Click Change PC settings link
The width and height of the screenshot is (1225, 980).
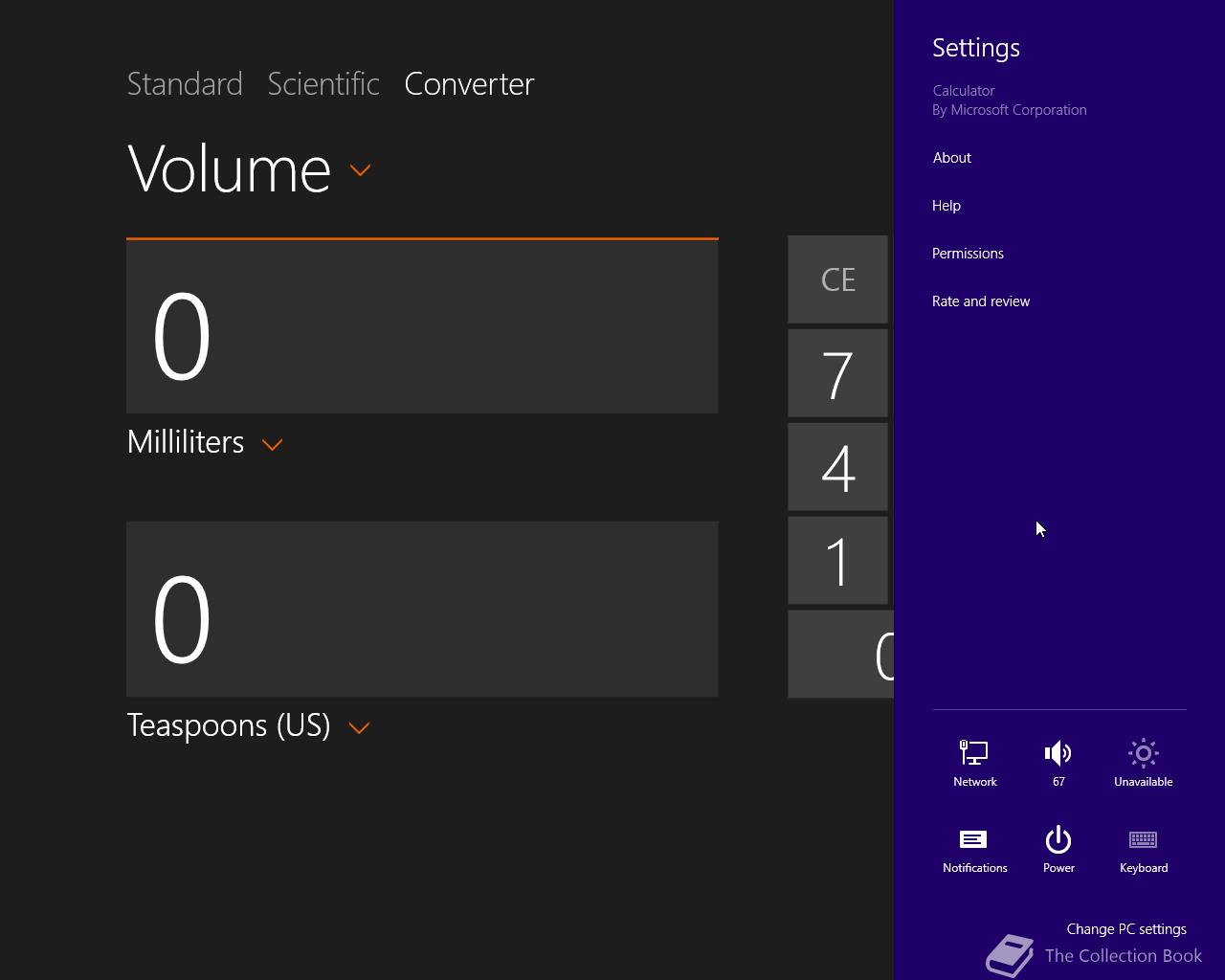[1126, 929]
